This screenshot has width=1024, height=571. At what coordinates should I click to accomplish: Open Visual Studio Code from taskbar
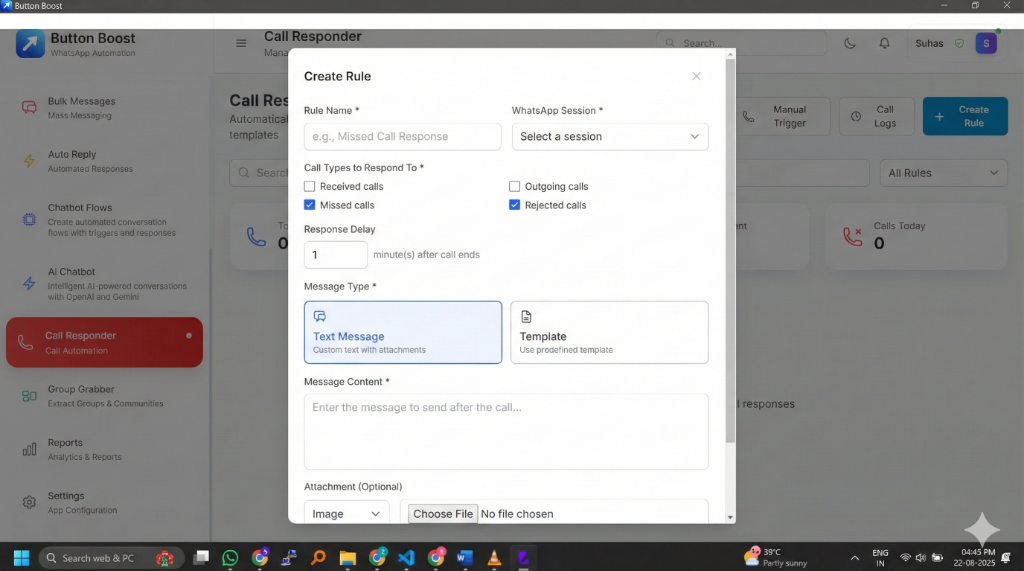tap(406, 558)
